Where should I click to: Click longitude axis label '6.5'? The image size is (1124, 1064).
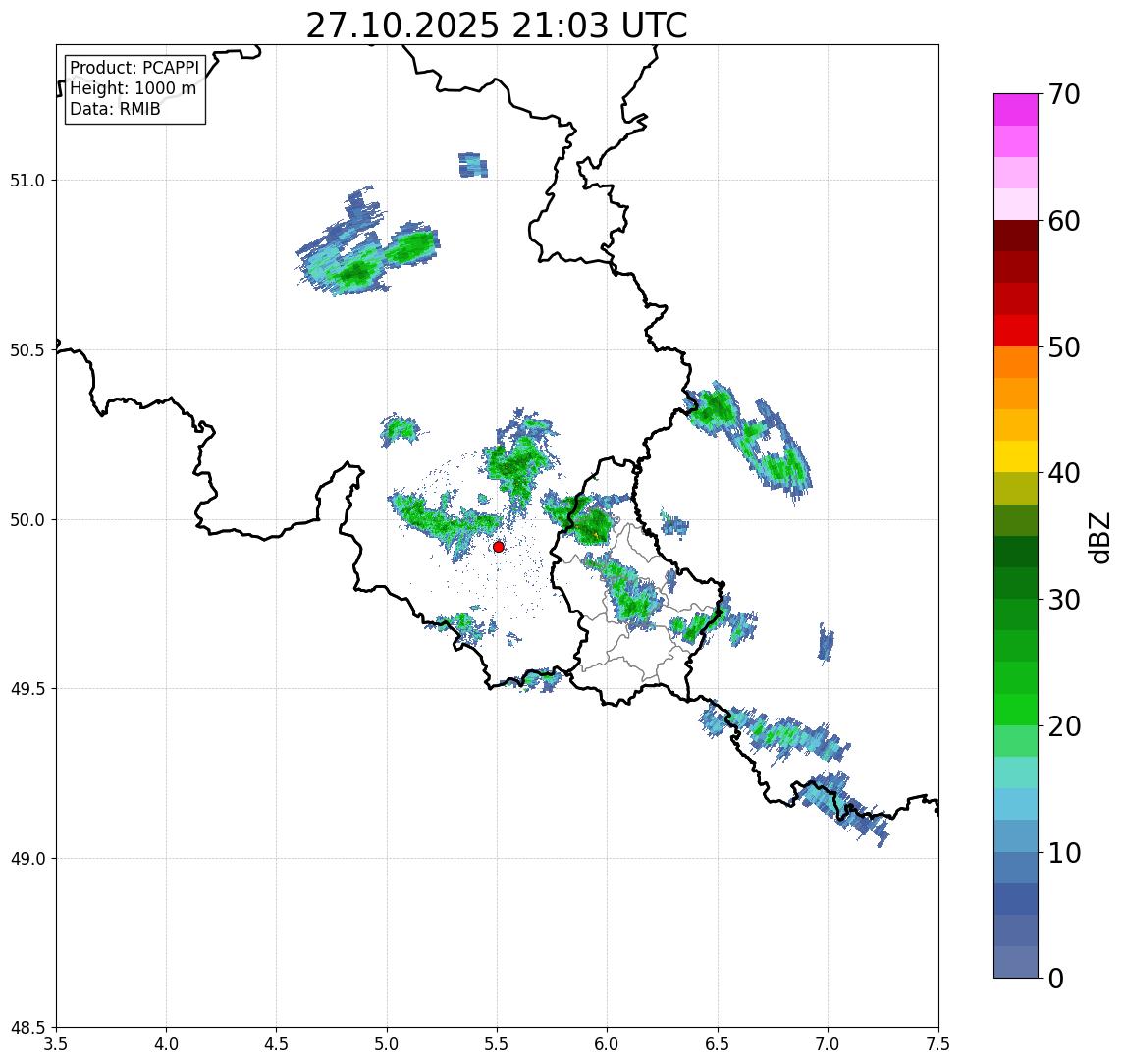[718, 1044]
